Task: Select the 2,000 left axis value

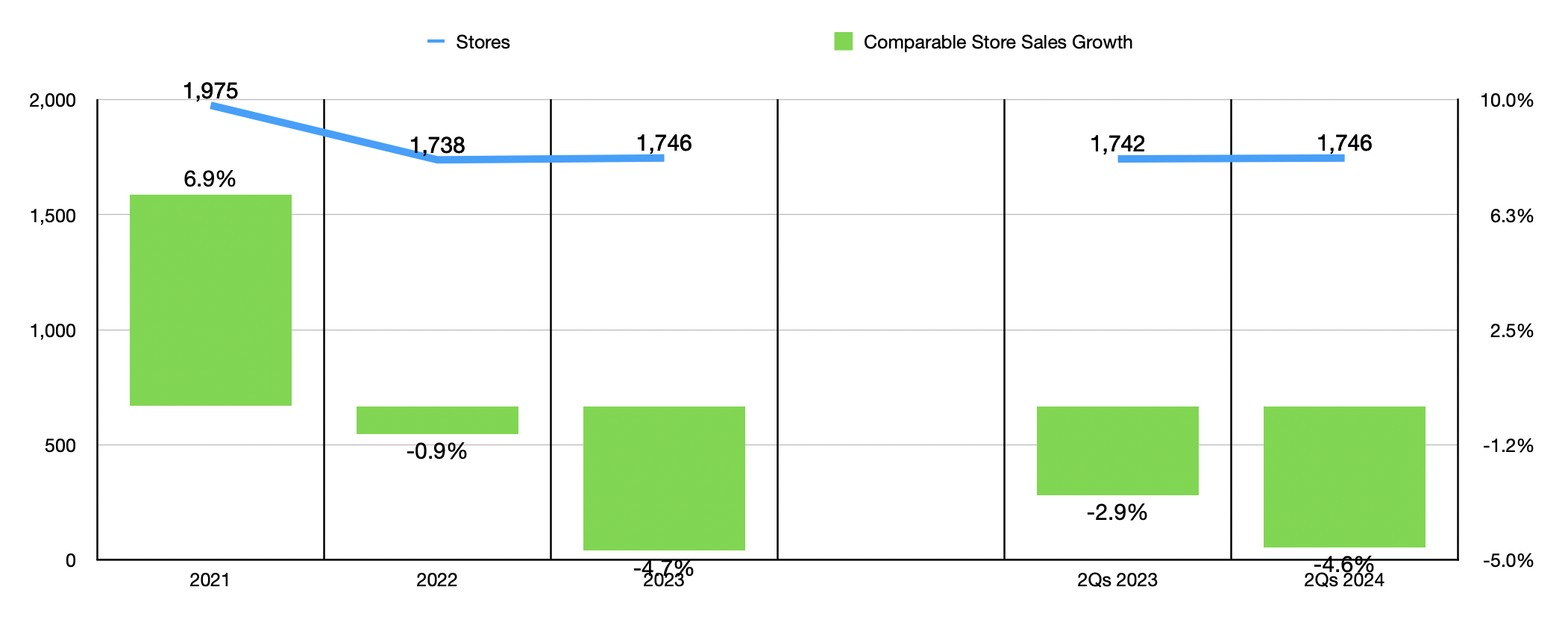Action: [53, 101]
